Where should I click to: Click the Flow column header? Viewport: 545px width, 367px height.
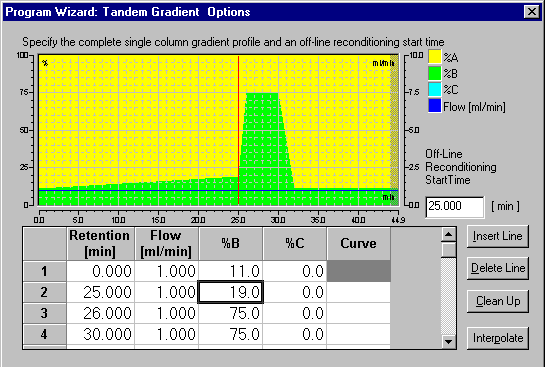pos(166,244)
